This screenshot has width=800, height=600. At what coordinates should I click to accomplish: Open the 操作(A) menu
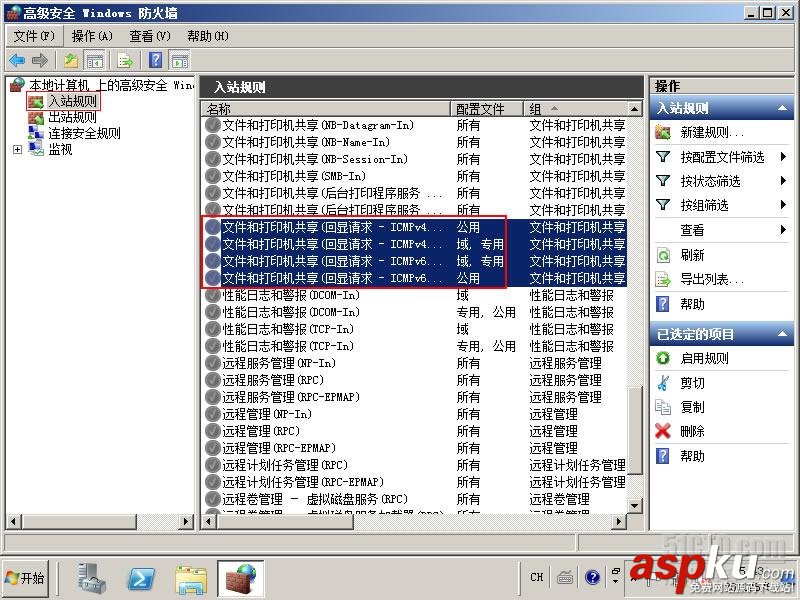[x=90, y=35]
